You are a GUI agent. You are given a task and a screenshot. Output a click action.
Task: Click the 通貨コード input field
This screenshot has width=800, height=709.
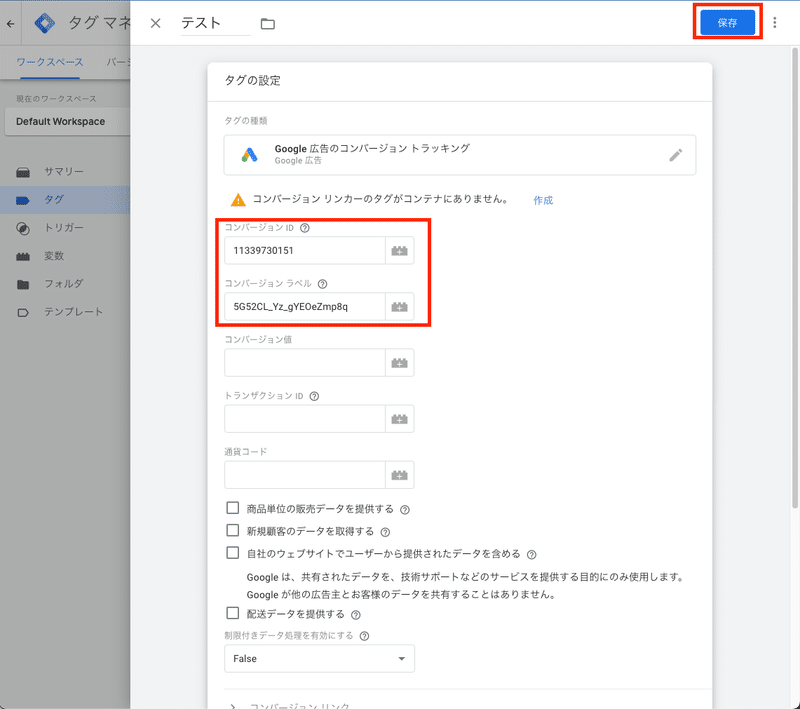point(305,475)
